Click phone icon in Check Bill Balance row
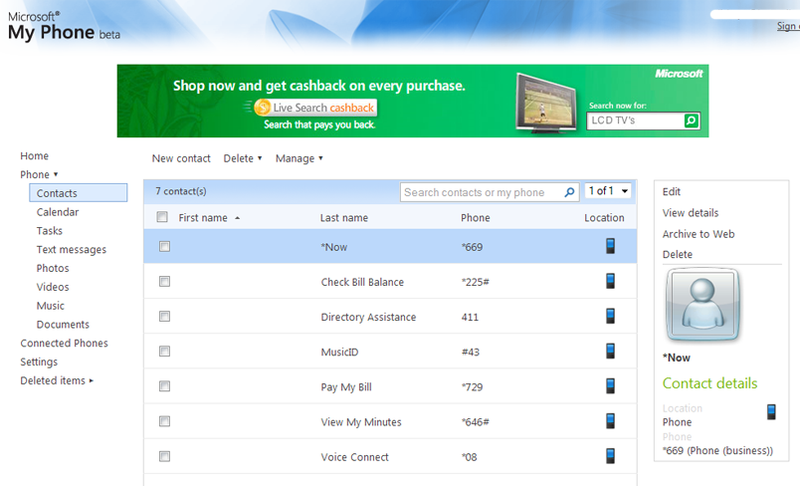The height and width of the screenshot is (486, 800). click(610, 281)
